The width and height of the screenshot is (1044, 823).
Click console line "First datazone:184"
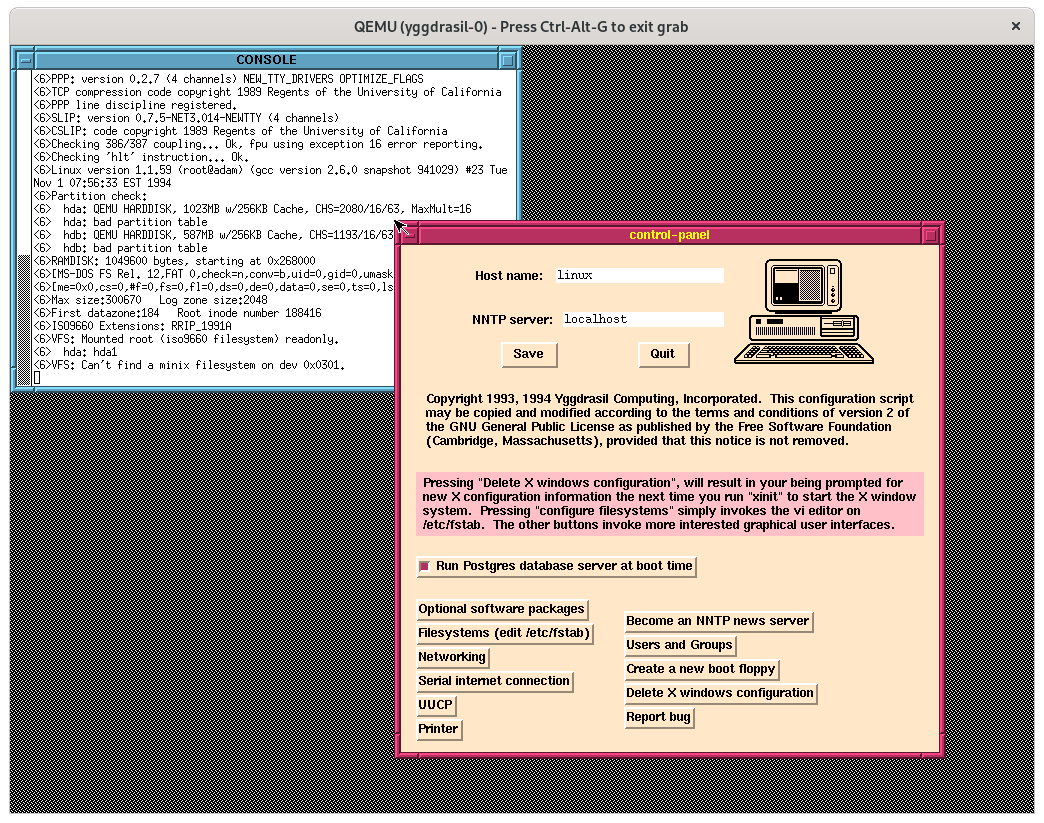click(177, 314)
